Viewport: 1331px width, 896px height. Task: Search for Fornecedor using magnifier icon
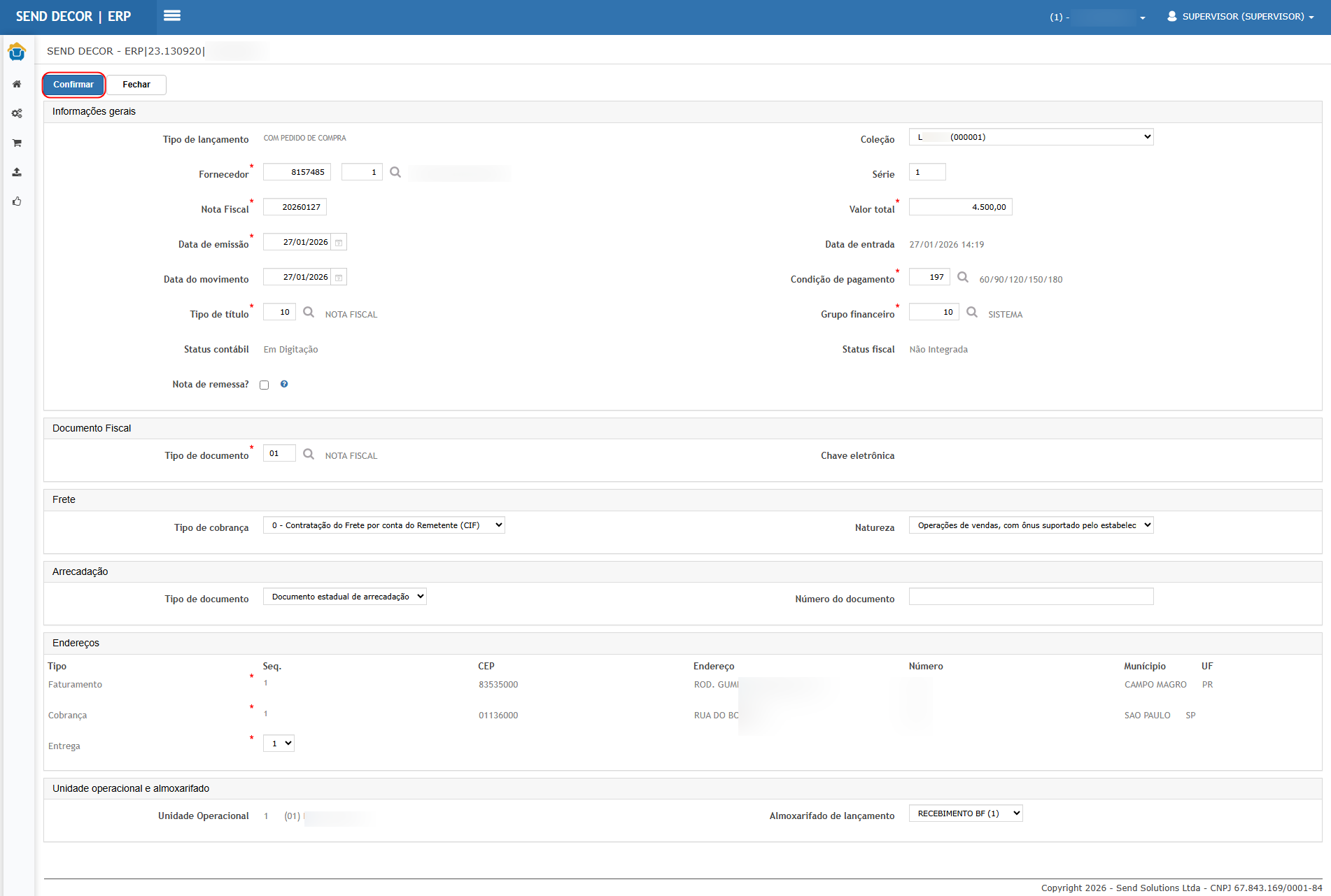[x=395, y=172]
